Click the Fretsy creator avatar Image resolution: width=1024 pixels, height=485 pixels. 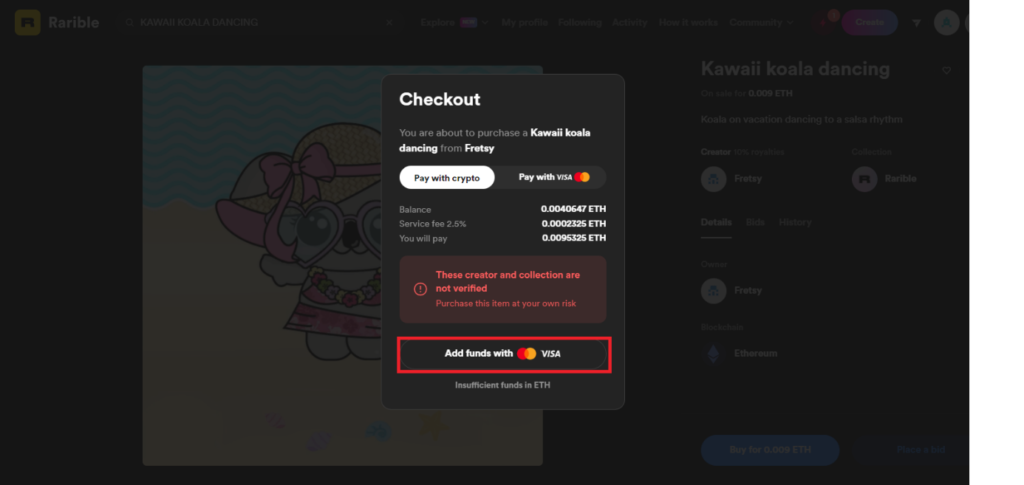coord(713,179)
